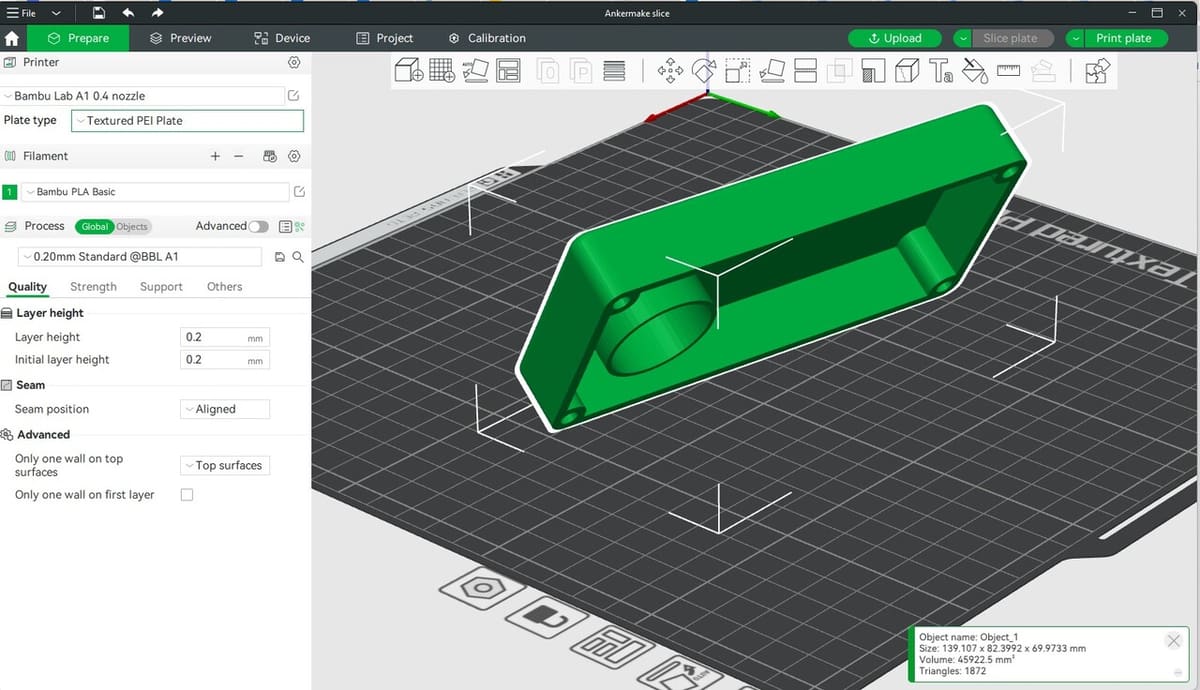The height and width of the screenshot is (690, 1200).
Task: Click the Add plate grid icon
Action: click(442, 71)
